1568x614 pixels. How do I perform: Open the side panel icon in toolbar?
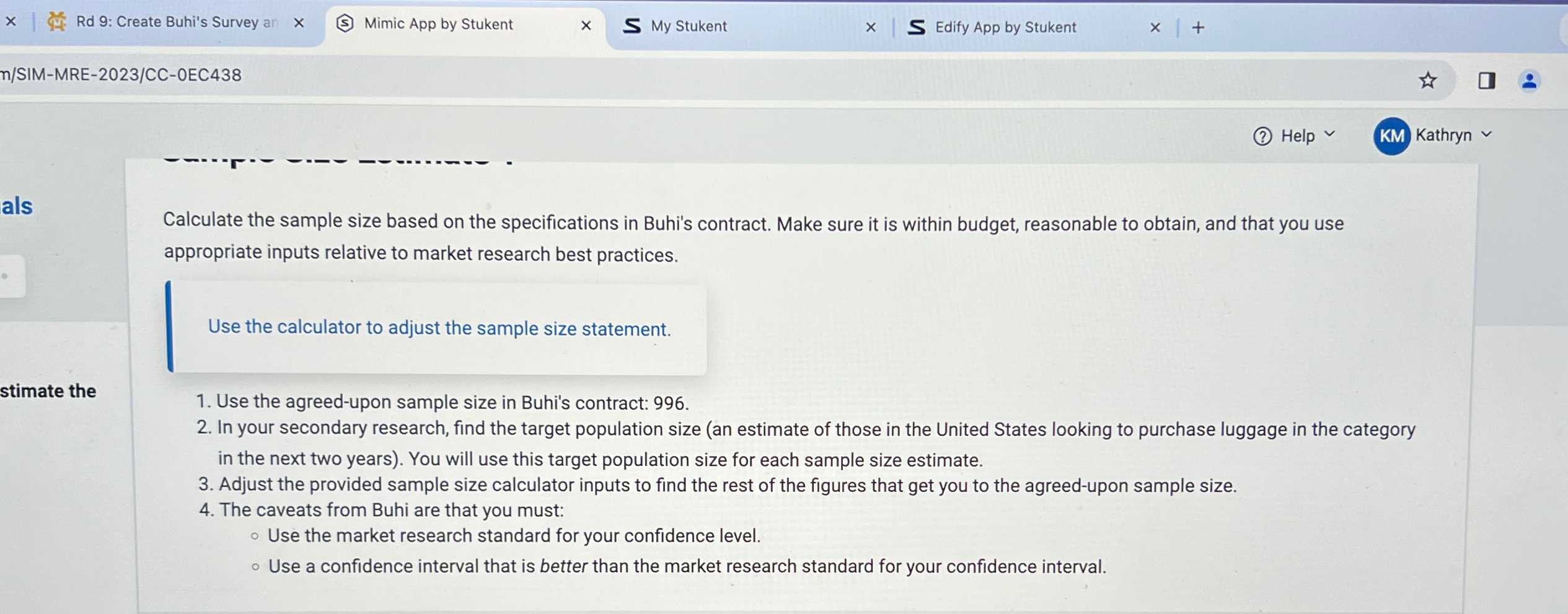point(1487,80)
